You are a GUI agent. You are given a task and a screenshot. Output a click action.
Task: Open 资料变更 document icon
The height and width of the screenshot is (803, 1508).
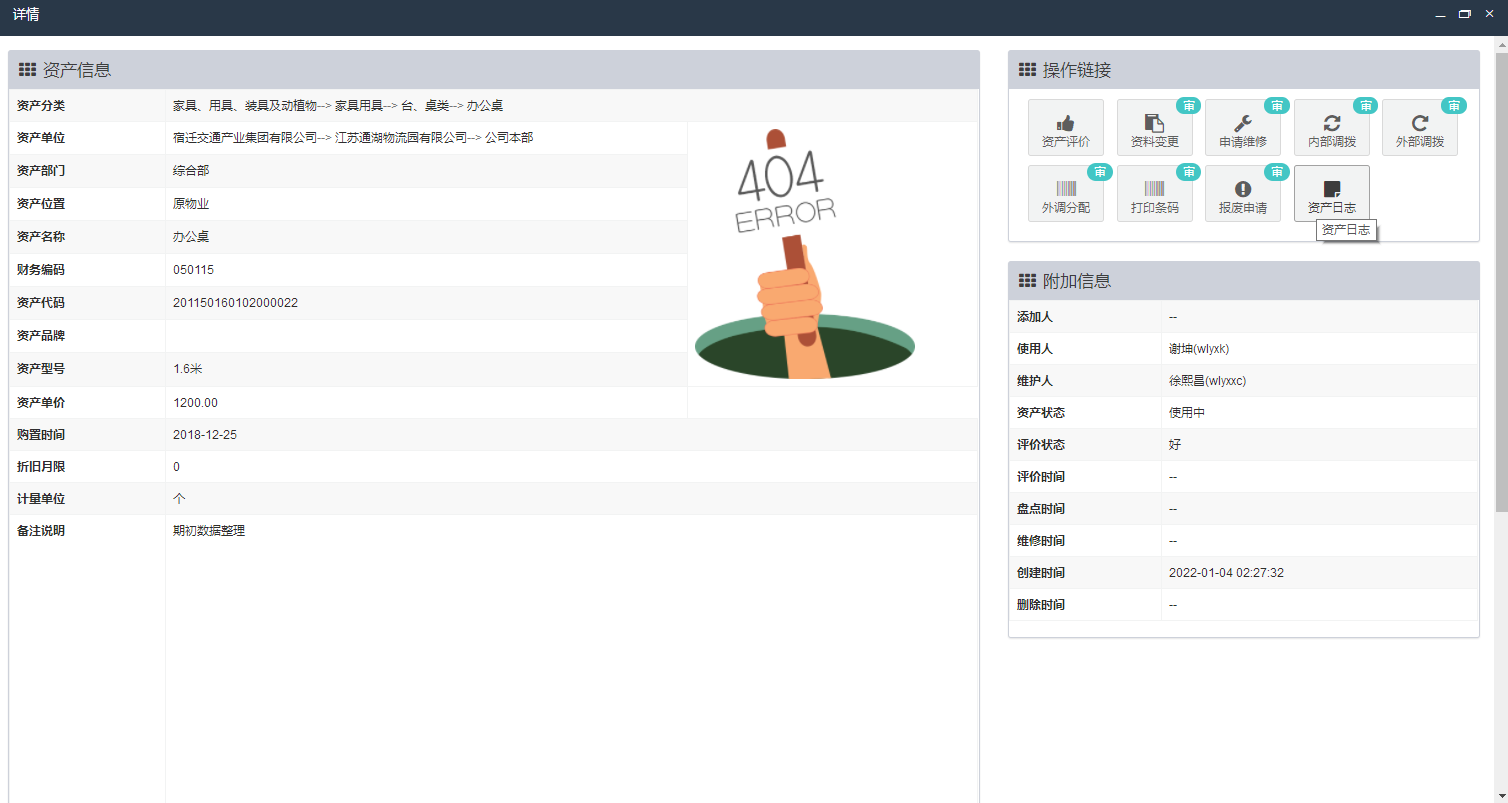[x=1154, y=123]
